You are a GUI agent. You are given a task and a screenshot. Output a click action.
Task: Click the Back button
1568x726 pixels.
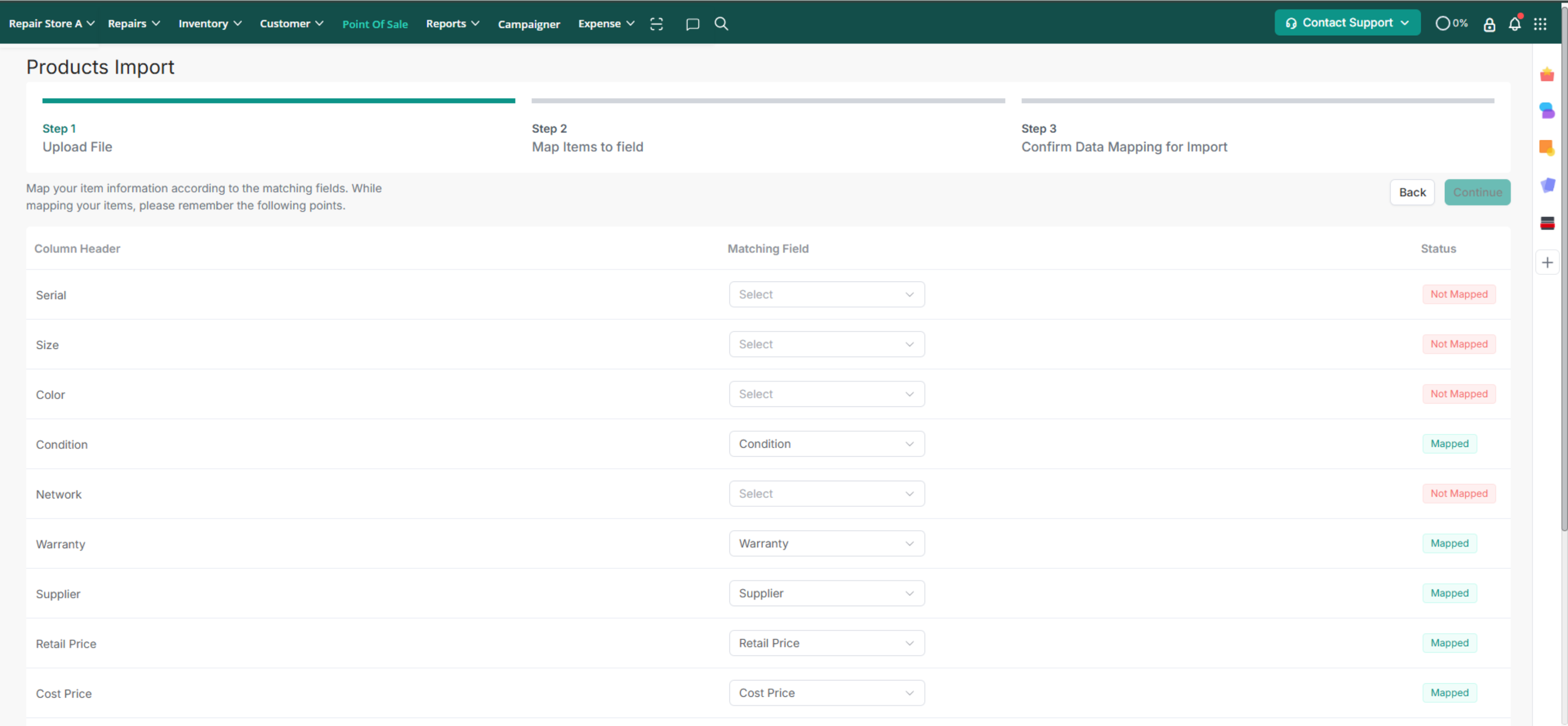(1411, 192)
